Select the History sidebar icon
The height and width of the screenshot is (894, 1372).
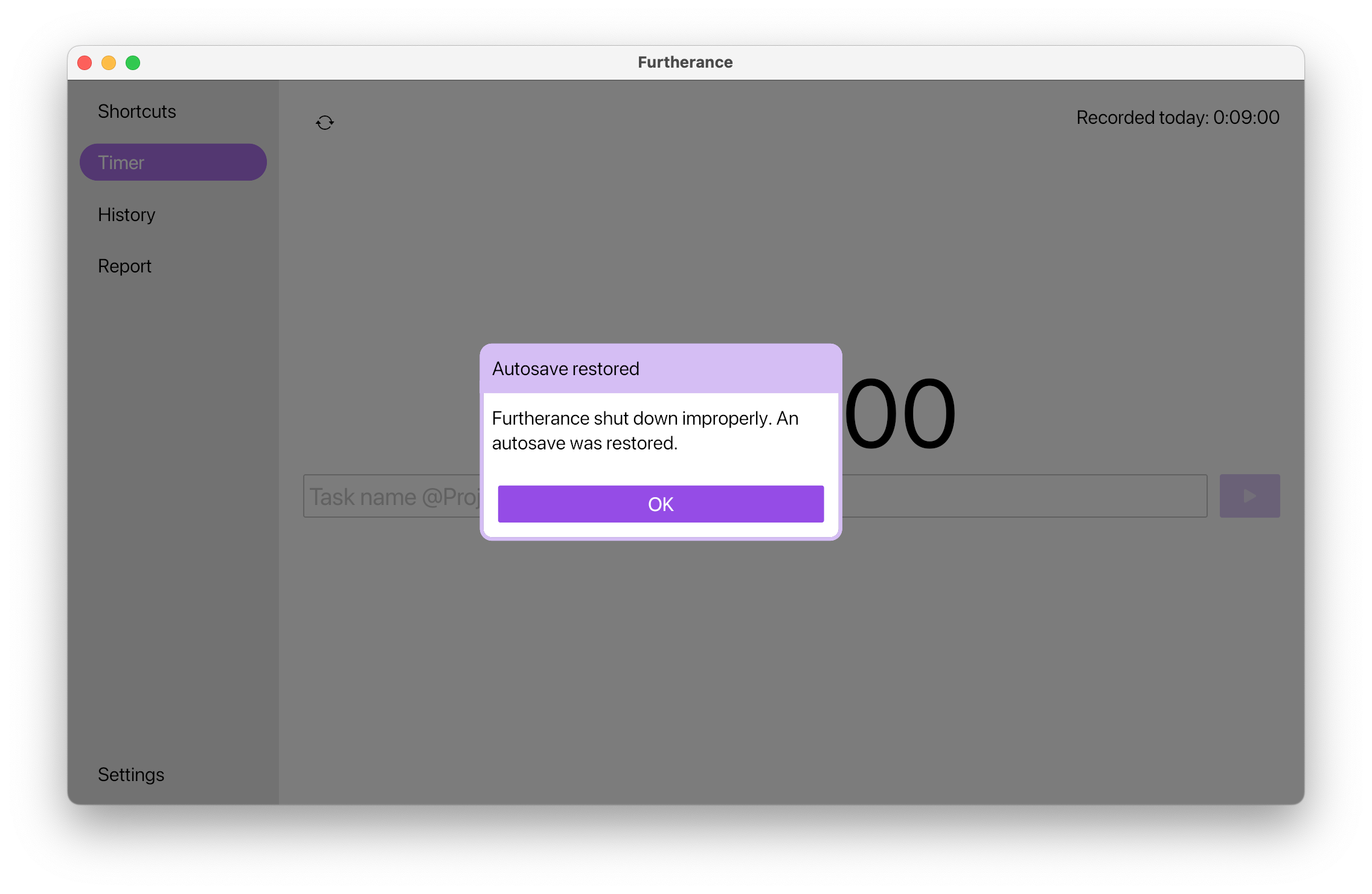pyautogui.click(x=127, y=213)
